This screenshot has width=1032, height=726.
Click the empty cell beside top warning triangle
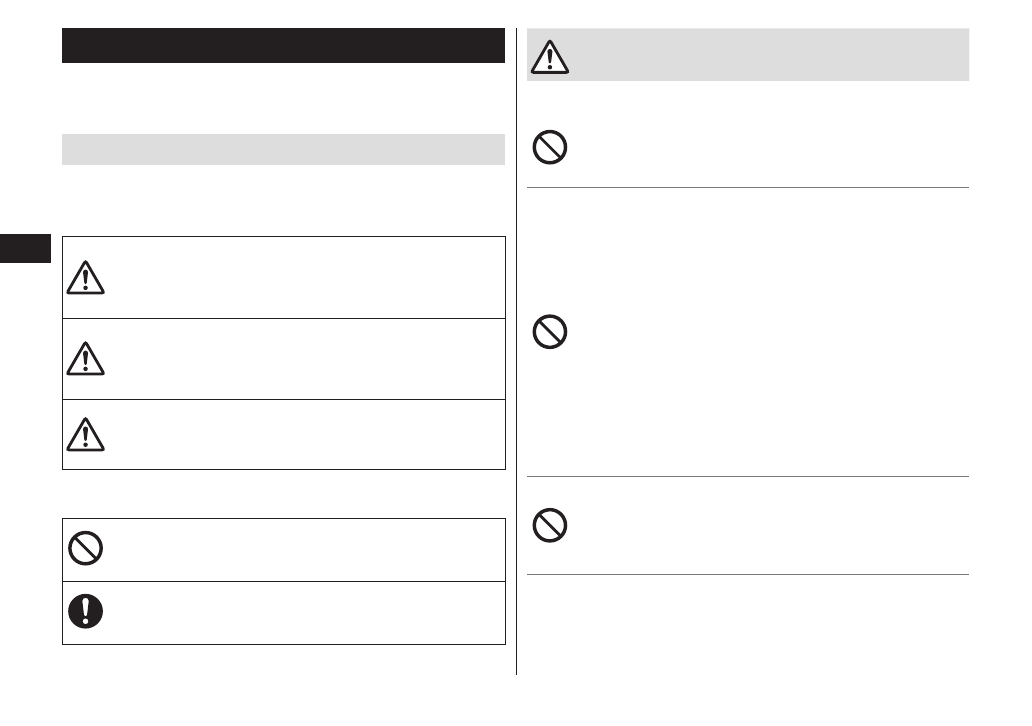coord(300,278)
